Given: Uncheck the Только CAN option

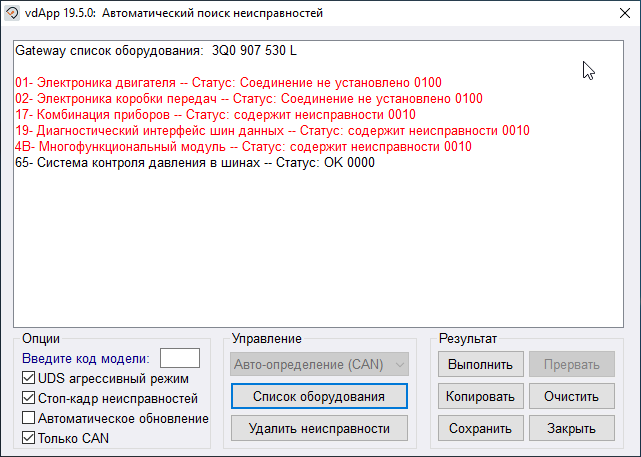Looking at the screenshot, I should (x=28, y=438).
